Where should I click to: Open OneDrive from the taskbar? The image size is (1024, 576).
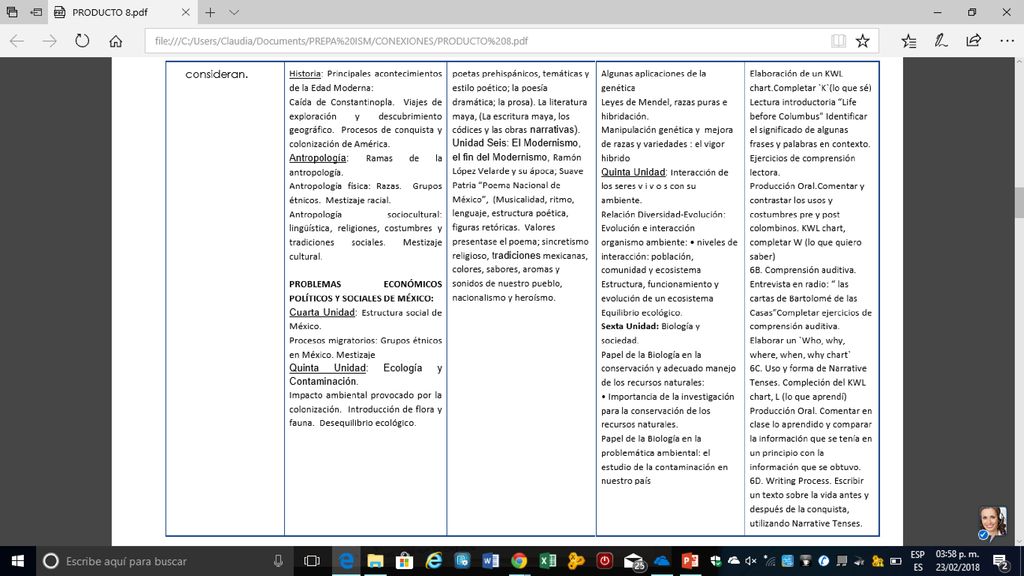[x=662, y=561]
